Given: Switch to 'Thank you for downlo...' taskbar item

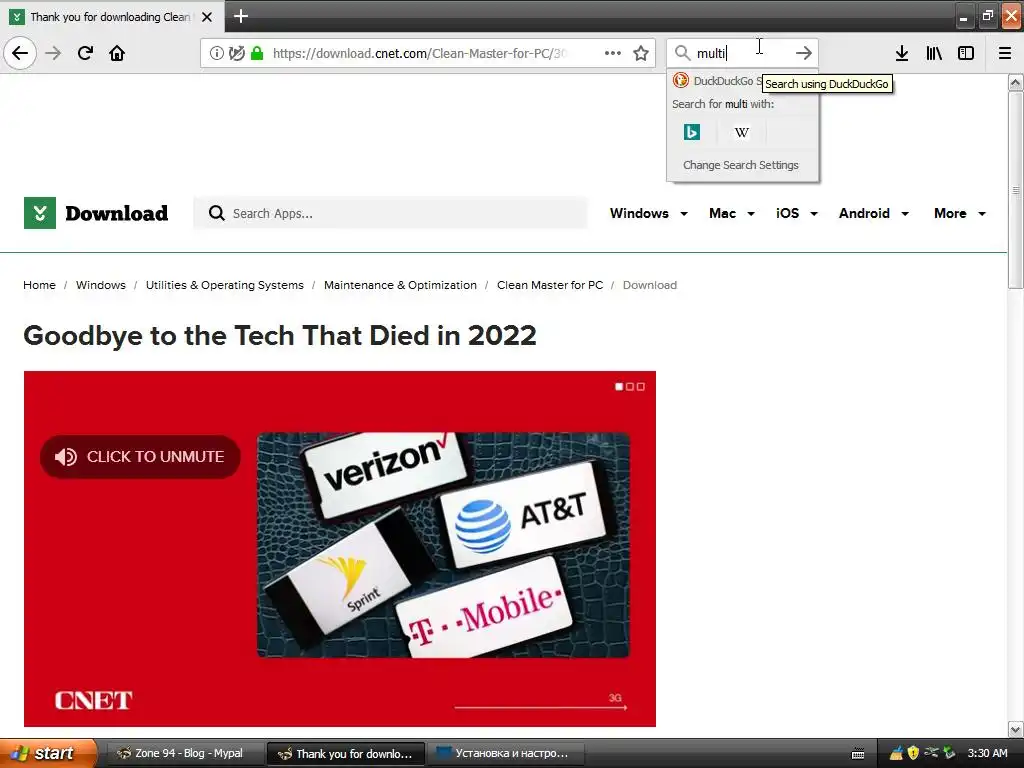Looking at the screenshot, I should pyautogui.click(x=346, y=754).
